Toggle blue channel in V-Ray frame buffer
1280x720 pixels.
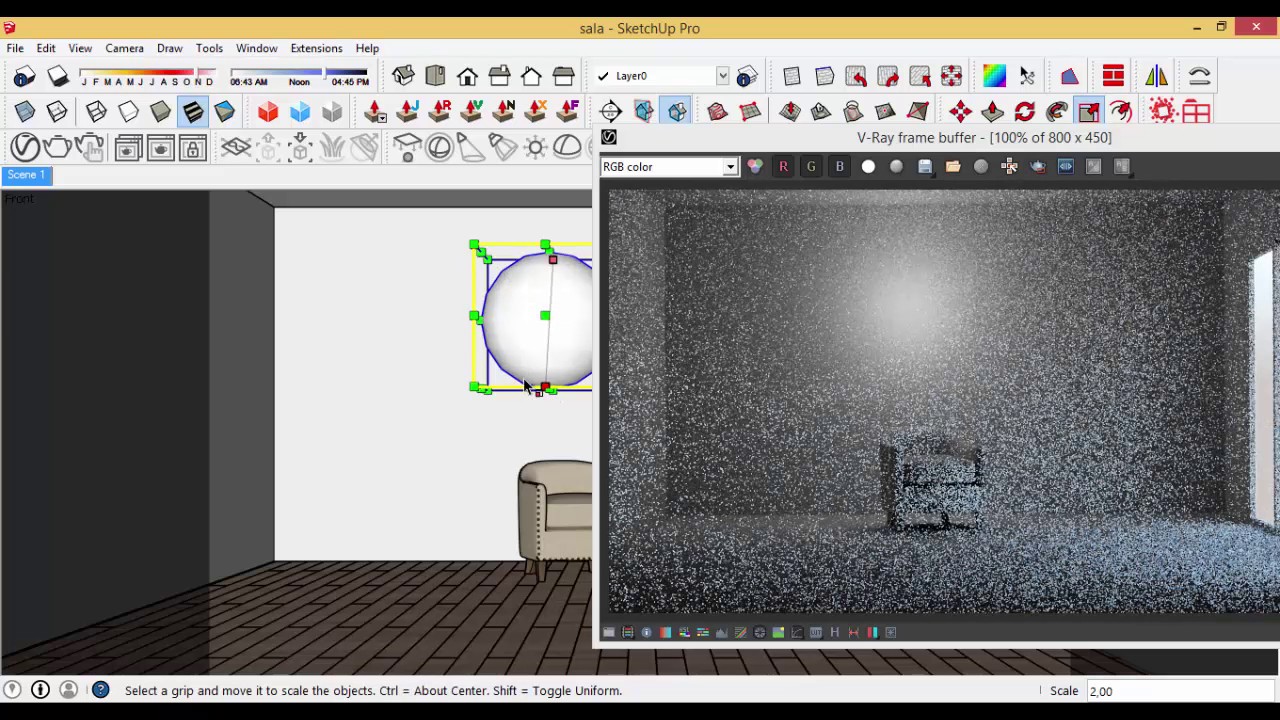click(x=839, y=167)
